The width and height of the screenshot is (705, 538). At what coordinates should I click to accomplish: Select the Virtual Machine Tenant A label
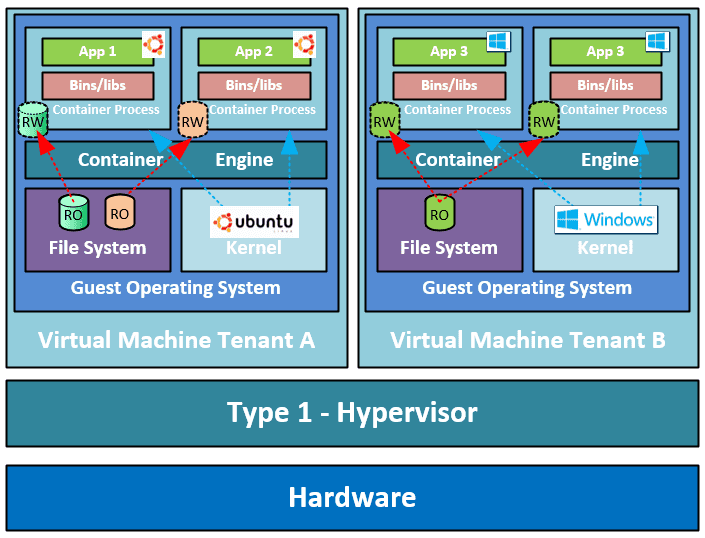coord(176,341)
